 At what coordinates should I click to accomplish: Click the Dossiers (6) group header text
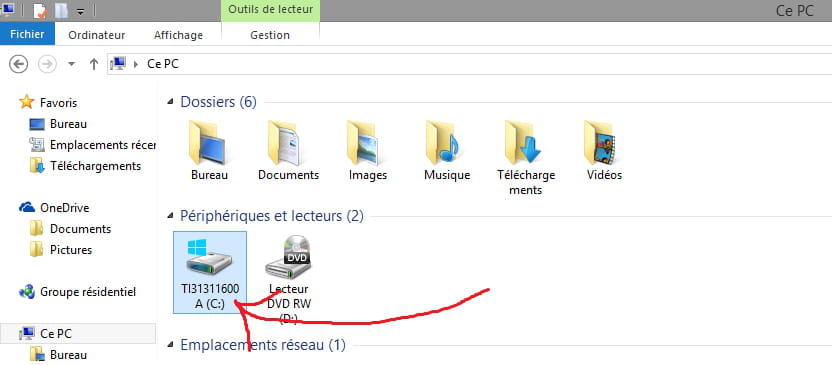219,102
